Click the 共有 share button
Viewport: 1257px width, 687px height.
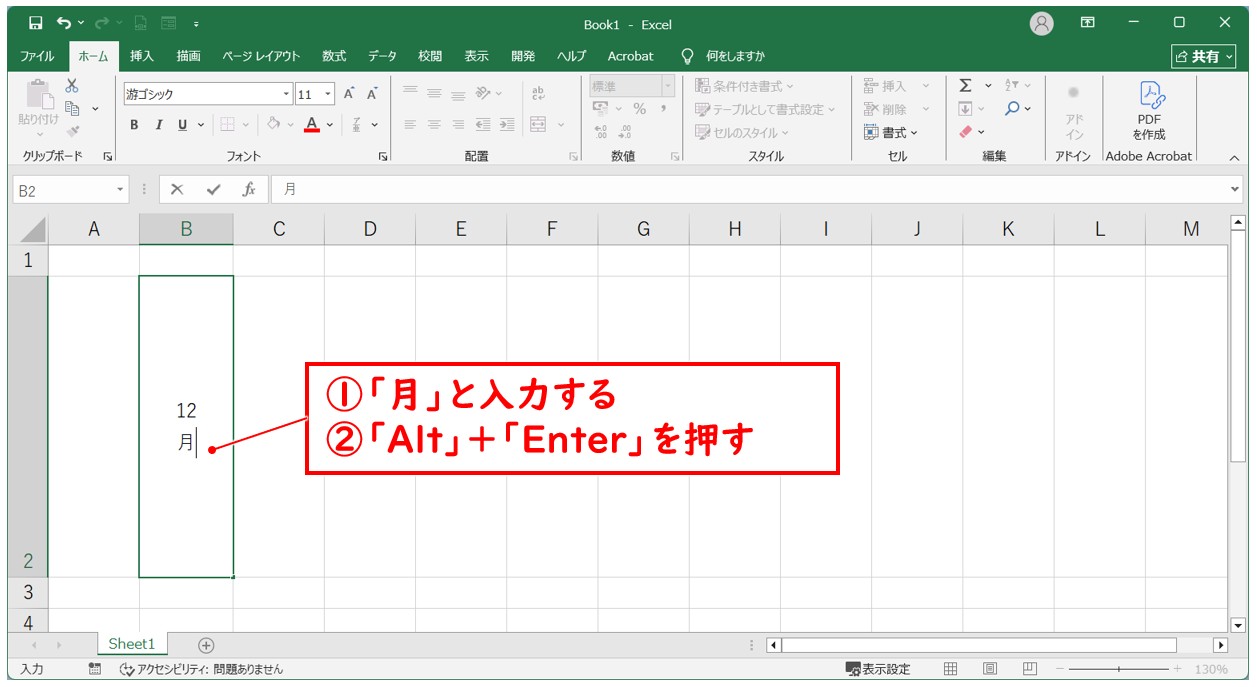1205,57
